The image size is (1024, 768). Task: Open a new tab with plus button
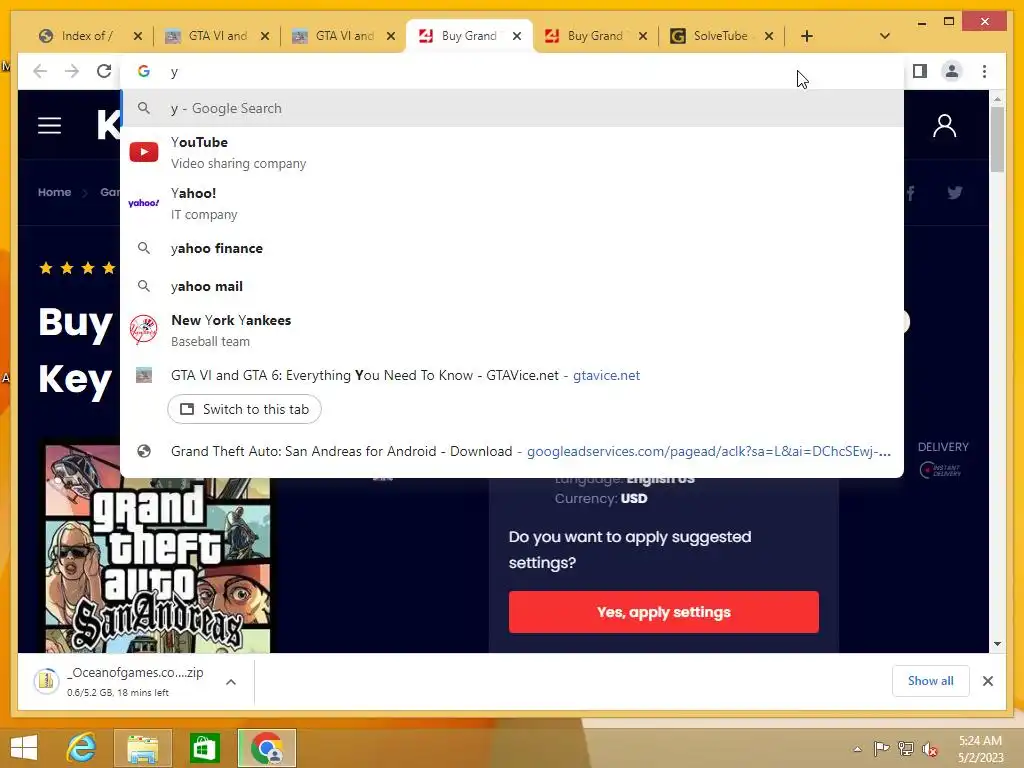807,36
